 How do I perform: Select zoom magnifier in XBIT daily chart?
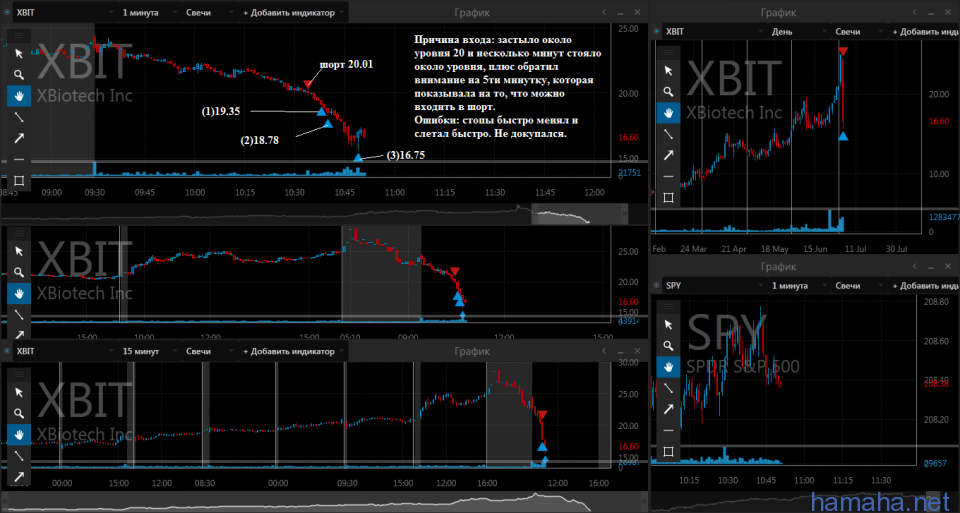pos(669,91)
